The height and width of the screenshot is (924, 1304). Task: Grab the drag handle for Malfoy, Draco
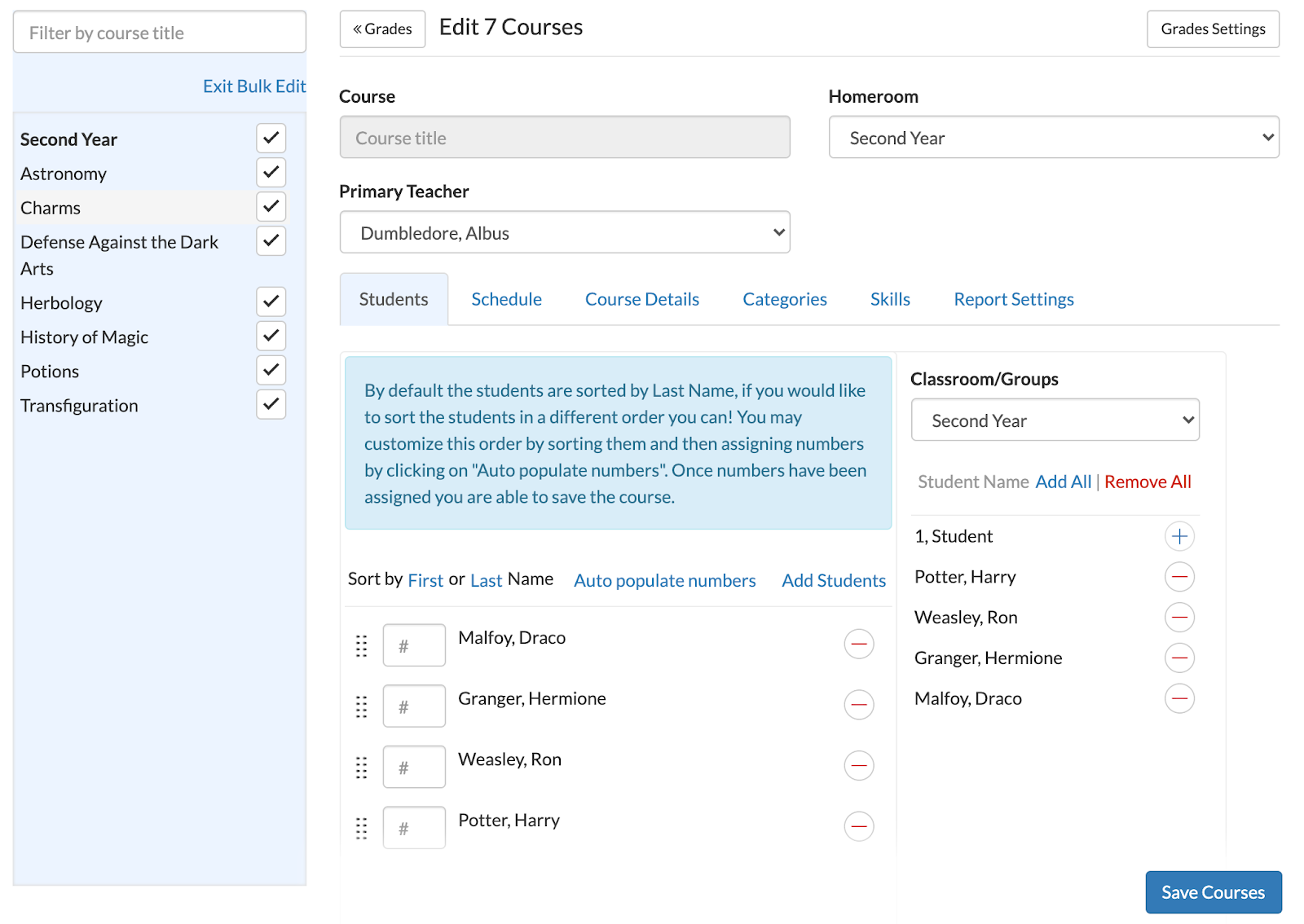(x=362, y=645)
